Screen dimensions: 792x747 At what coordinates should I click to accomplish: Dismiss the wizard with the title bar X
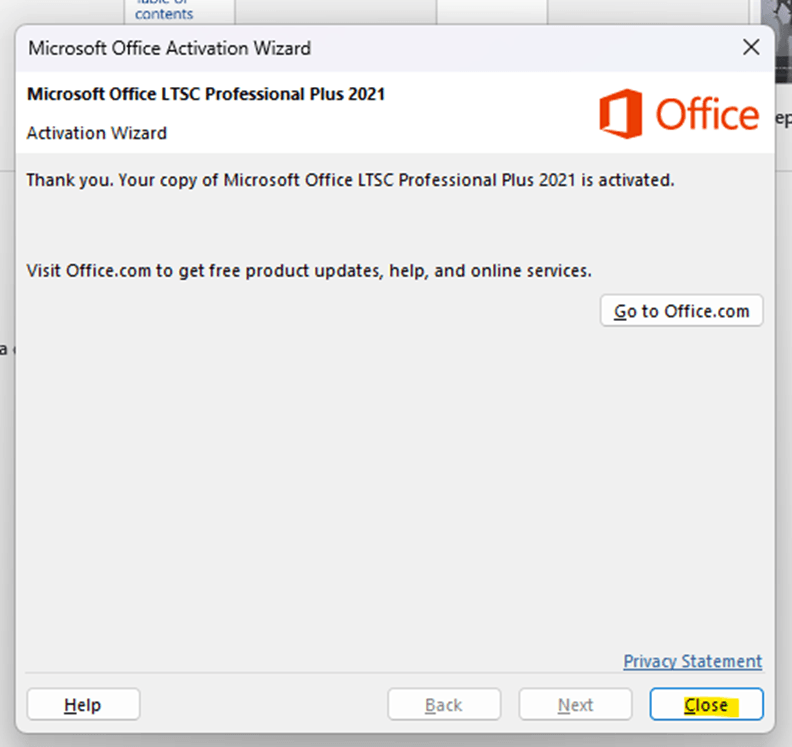pyautogui.click(x=751, y=47)
